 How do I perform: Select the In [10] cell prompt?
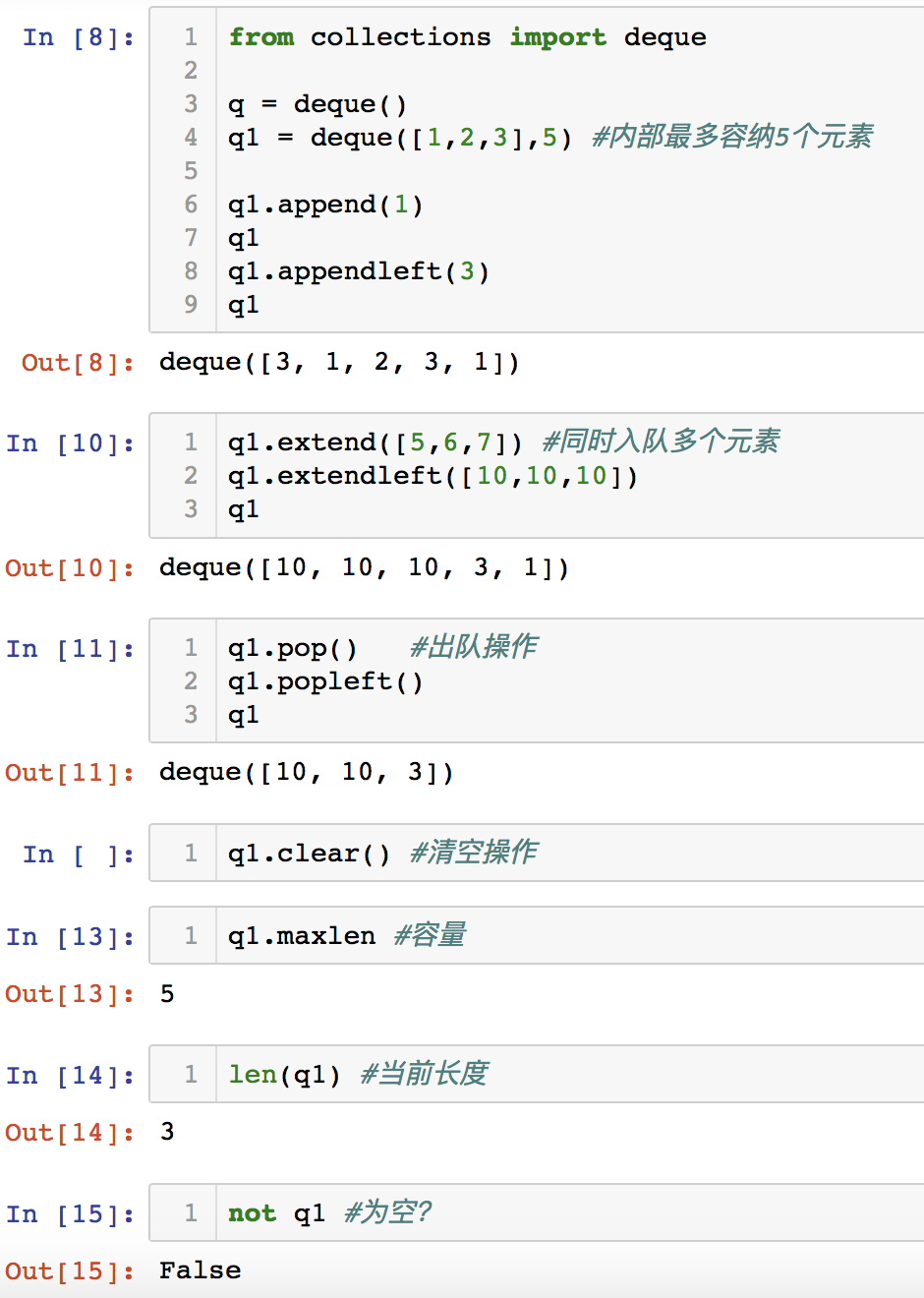[70, 443]
